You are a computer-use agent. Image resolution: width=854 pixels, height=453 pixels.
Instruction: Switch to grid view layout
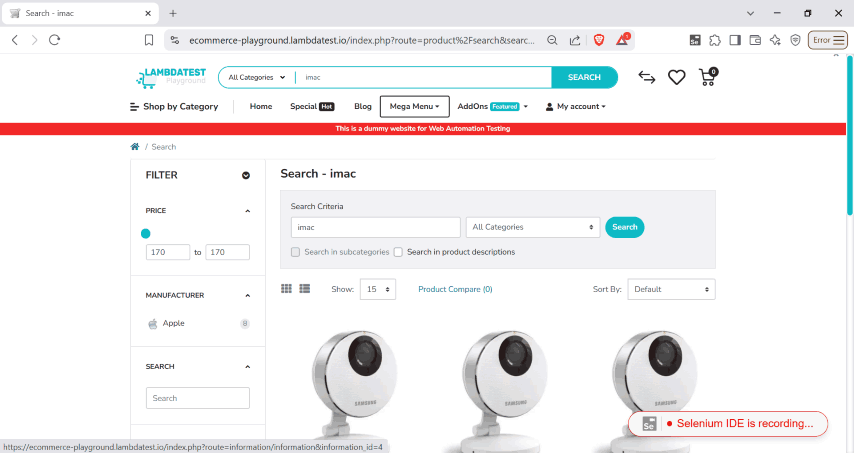coord(286,289)
